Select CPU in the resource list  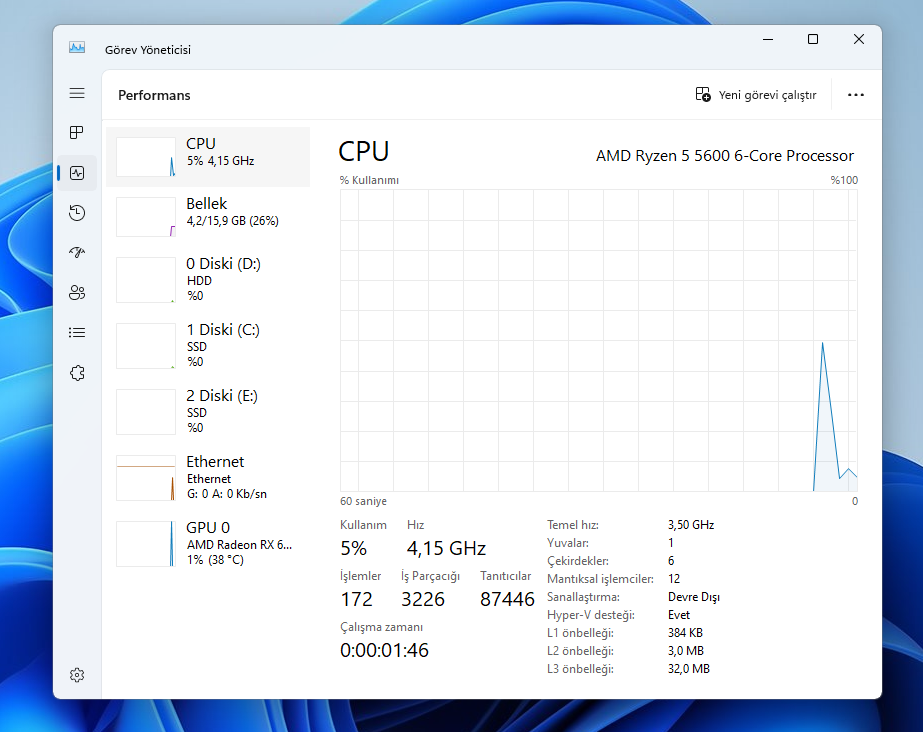pyautogui.click(x=208, y=157)
